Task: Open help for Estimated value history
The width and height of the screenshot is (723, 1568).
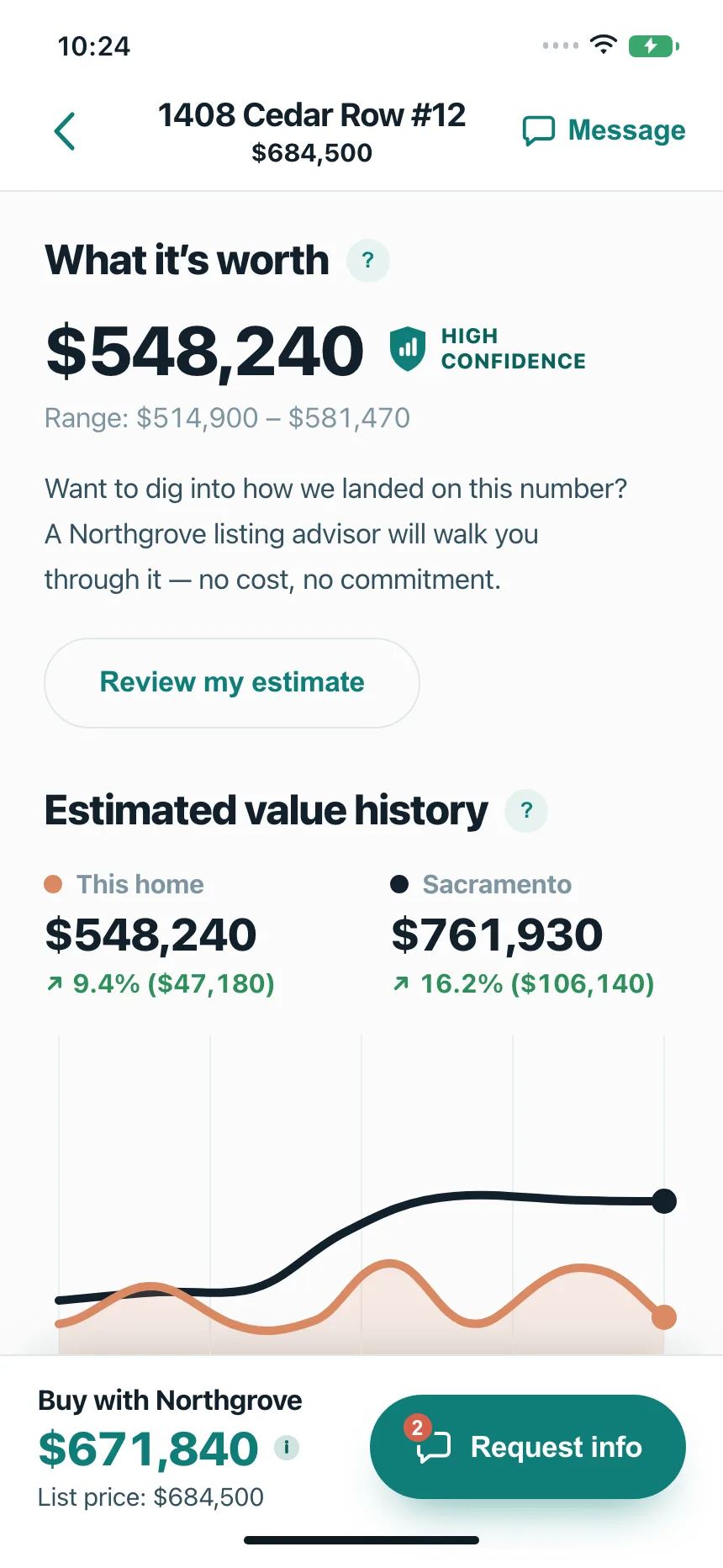Action: [x=526, y=811]
